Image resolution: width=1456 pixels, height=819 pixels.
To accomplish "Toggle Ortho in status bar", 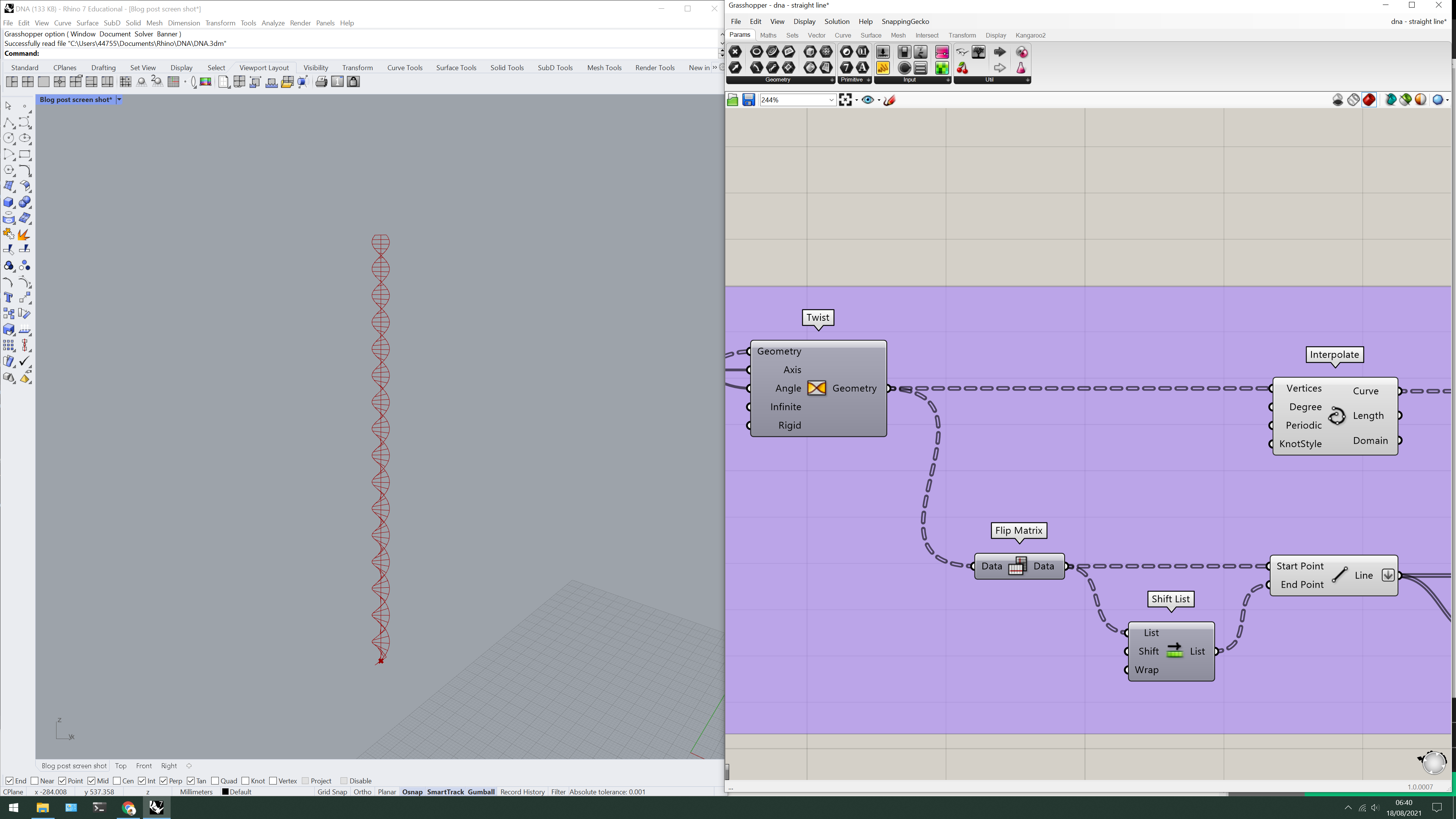I will point(362,792).
